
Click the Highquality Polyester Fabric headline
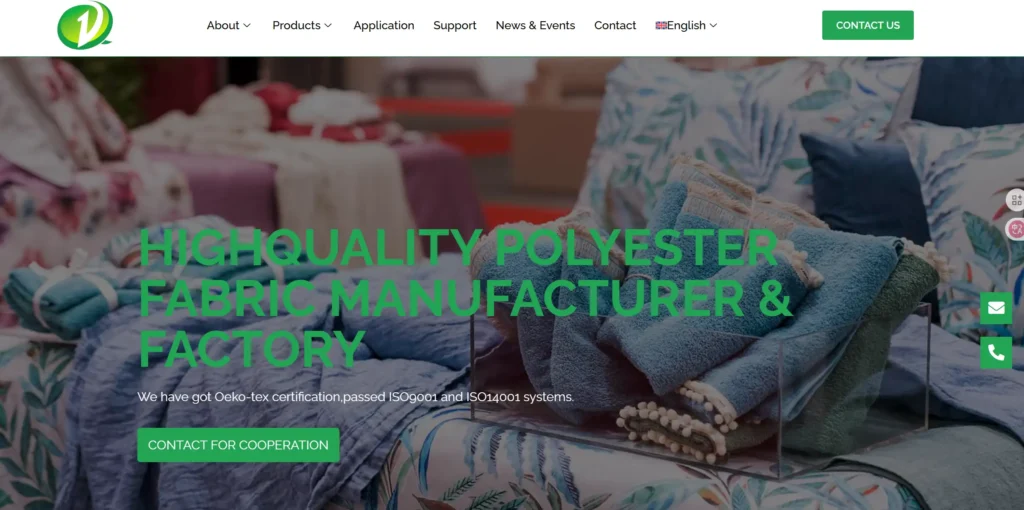[x=464, y=297]
